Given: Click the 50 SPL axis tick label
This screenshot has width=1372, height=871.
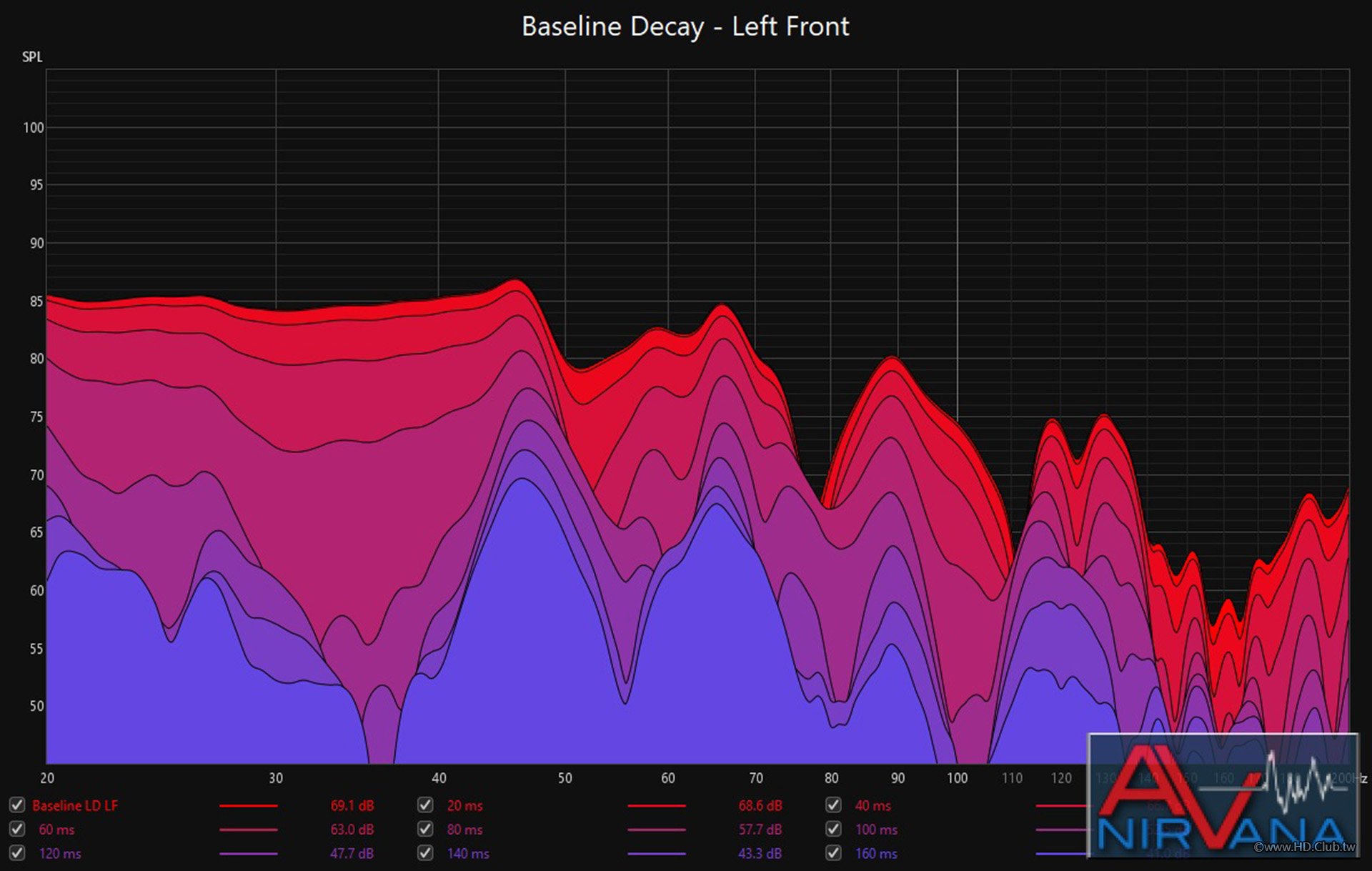Looking at the screenshot, I should pyautogui.click(x=36, y=706).
